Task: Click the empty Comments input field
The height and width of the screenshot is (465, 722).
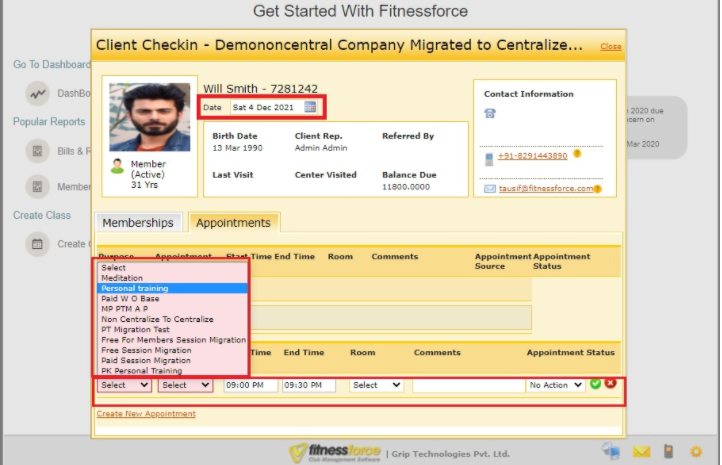Action: [468, 385]
